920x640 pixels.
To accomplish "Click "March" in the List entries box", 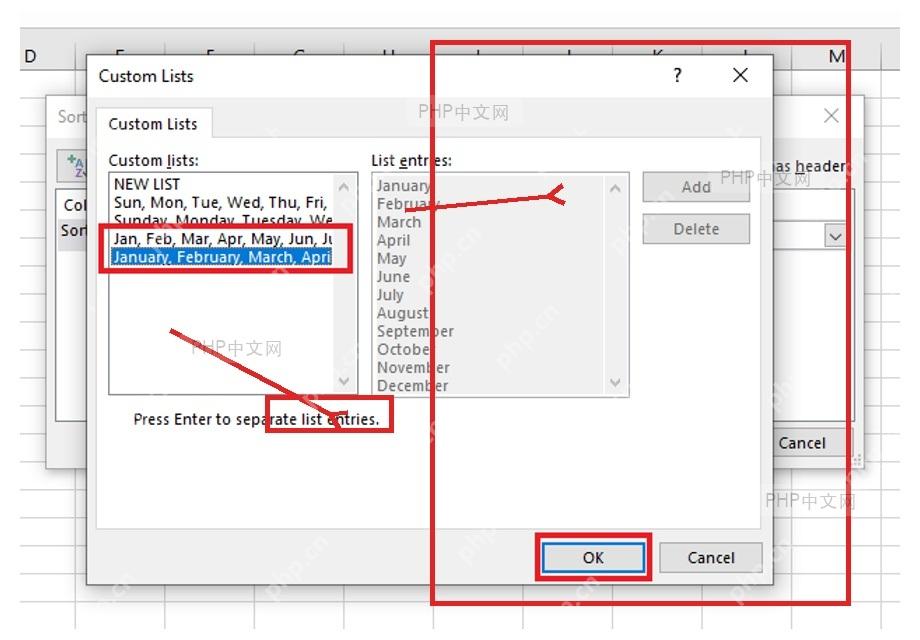I will pos(399,222).
